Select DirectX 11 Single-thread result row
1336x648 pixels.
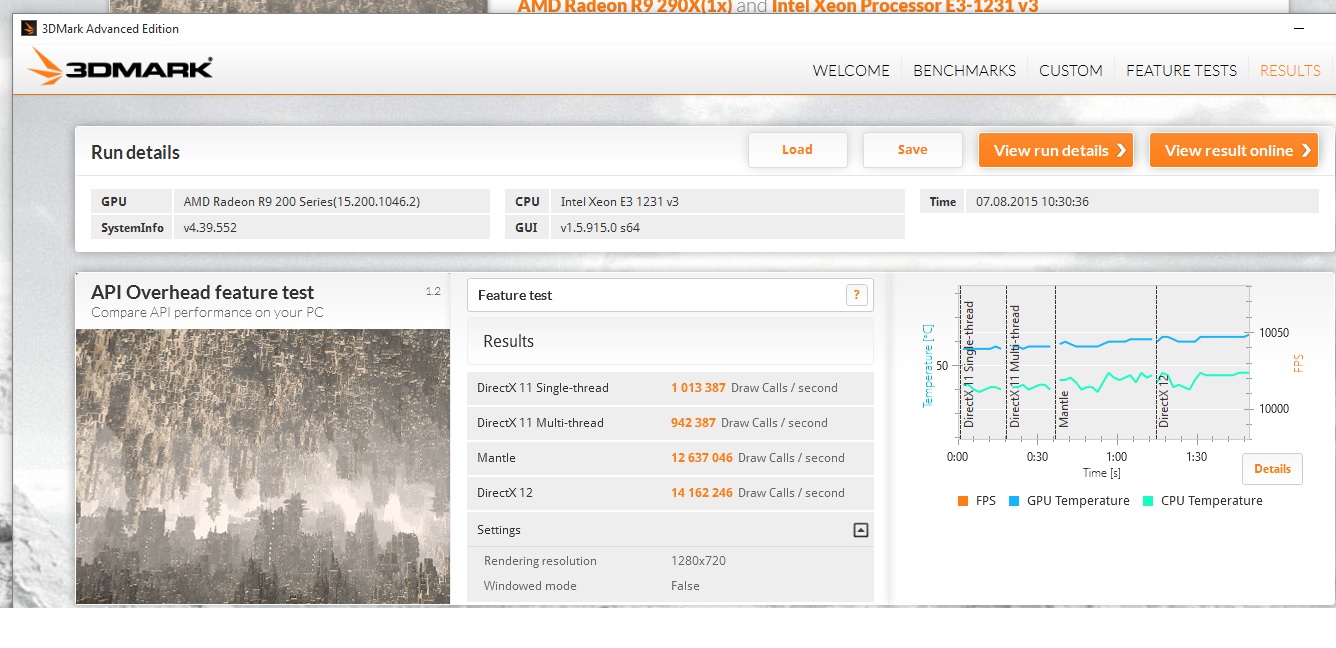click(670, 388)
